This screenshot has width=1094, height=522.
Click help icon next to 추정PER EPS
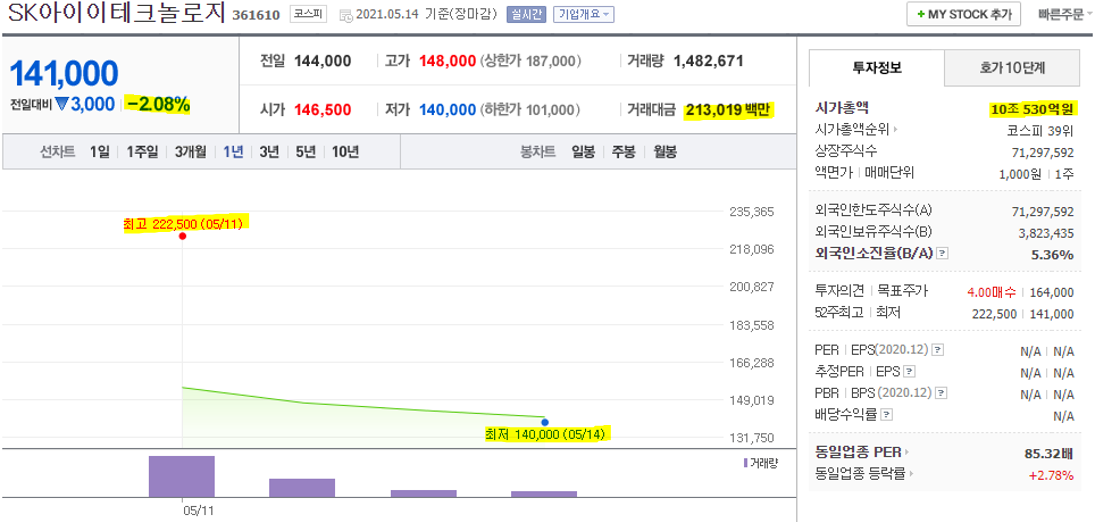pyautogui.click(x=910, y=371)
